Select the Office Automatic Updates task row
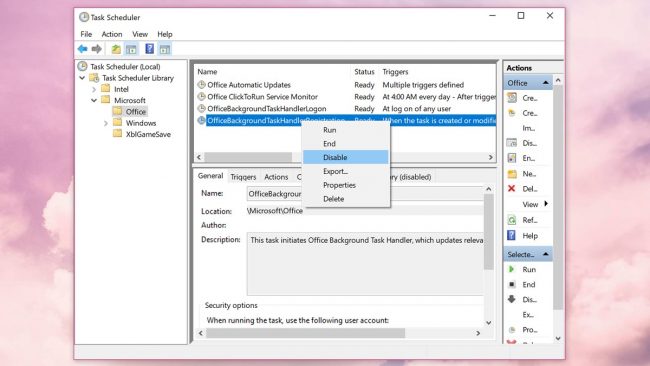 click(345, 85)
